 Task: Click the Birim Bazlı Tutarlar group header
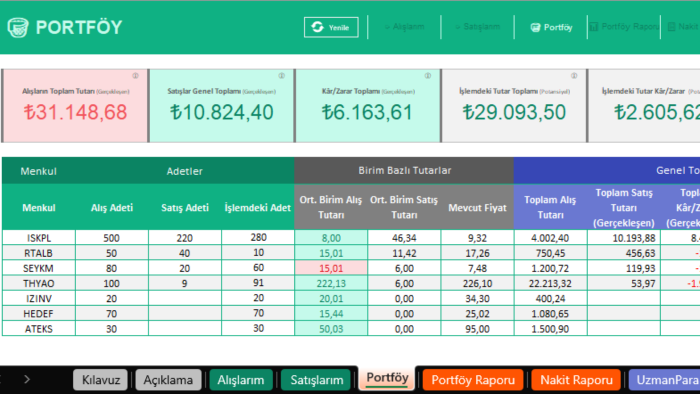(x=404, y=170)
